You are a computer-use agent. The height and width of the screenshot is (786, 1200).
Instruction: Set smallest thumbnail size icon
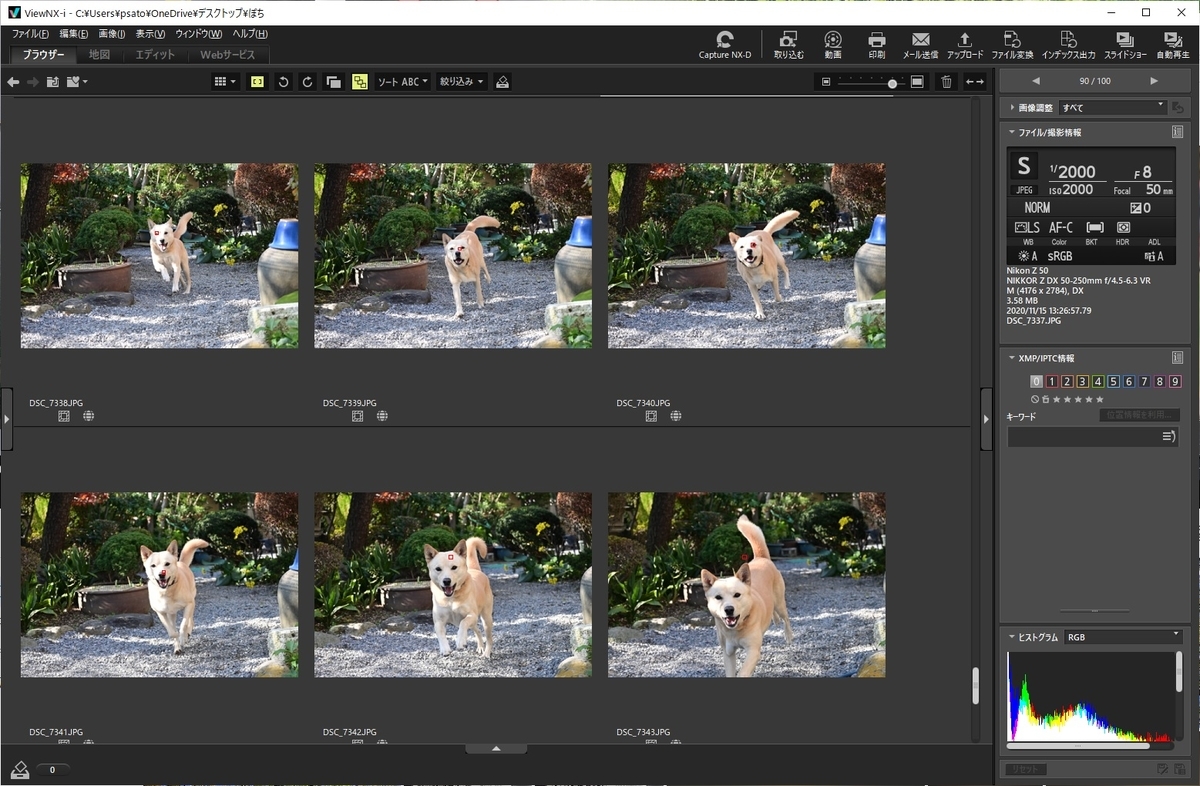pyautogui.click(x=826, y=82)
